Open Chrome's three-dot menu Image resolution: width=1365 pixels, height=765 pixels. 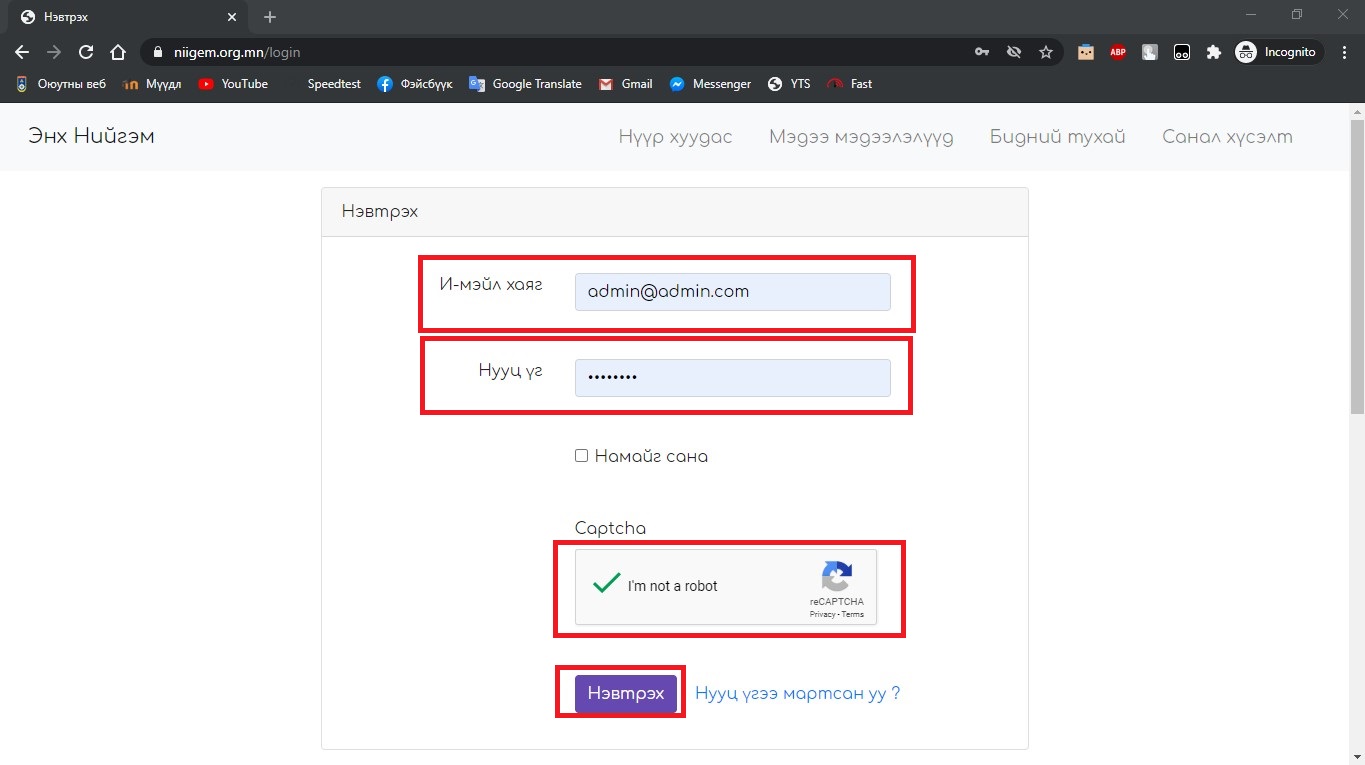(1345, 52)
